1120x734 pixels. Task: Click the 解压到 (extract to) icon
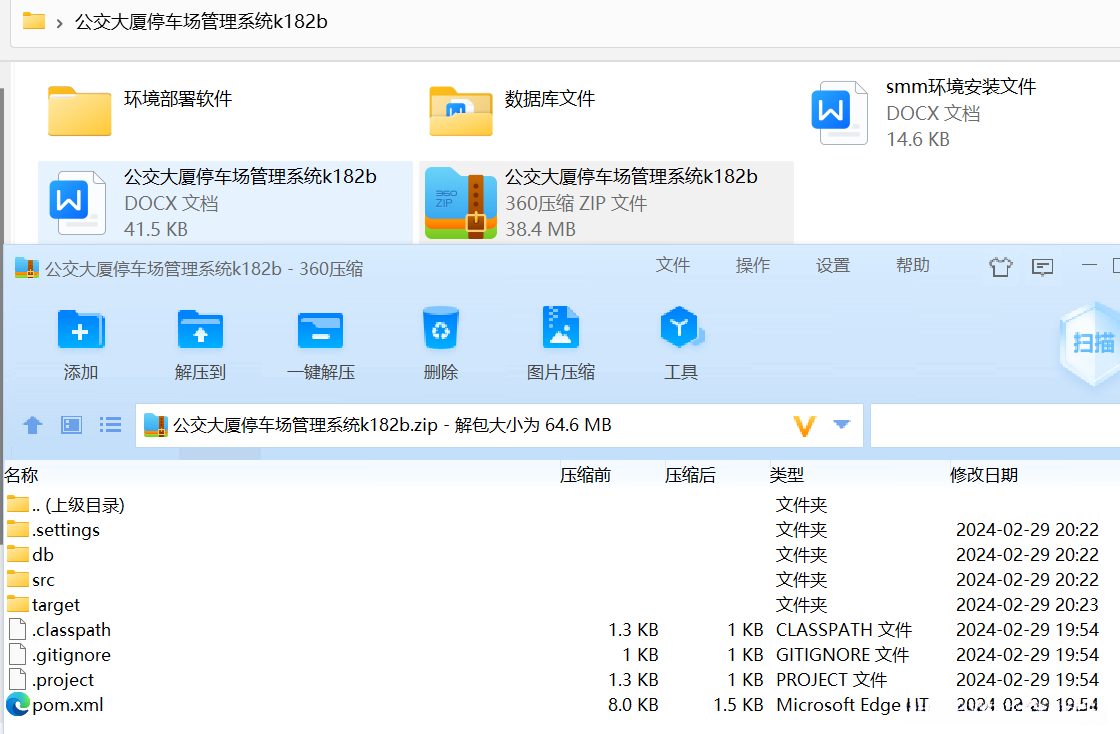pyautogui.click(x=200, y=330)
